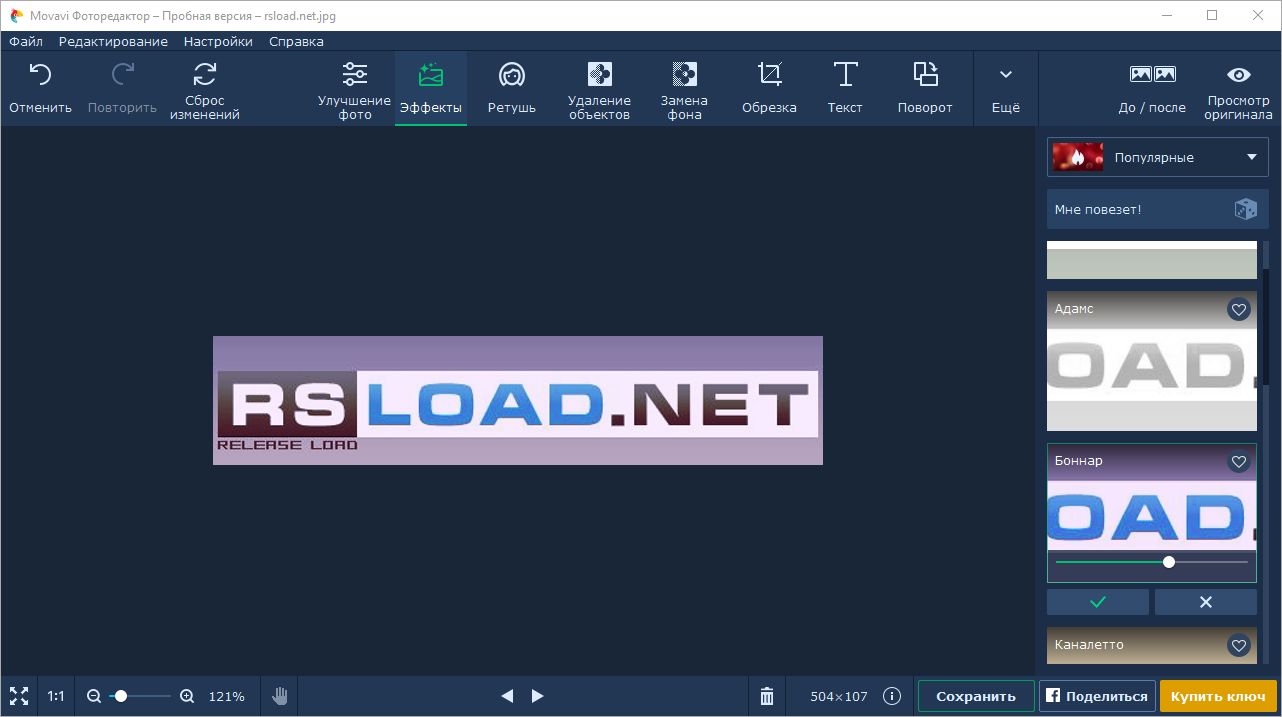1282x717 pixels.
Task: Open the Ретушь retouch tool
Action: coord(512,88)
